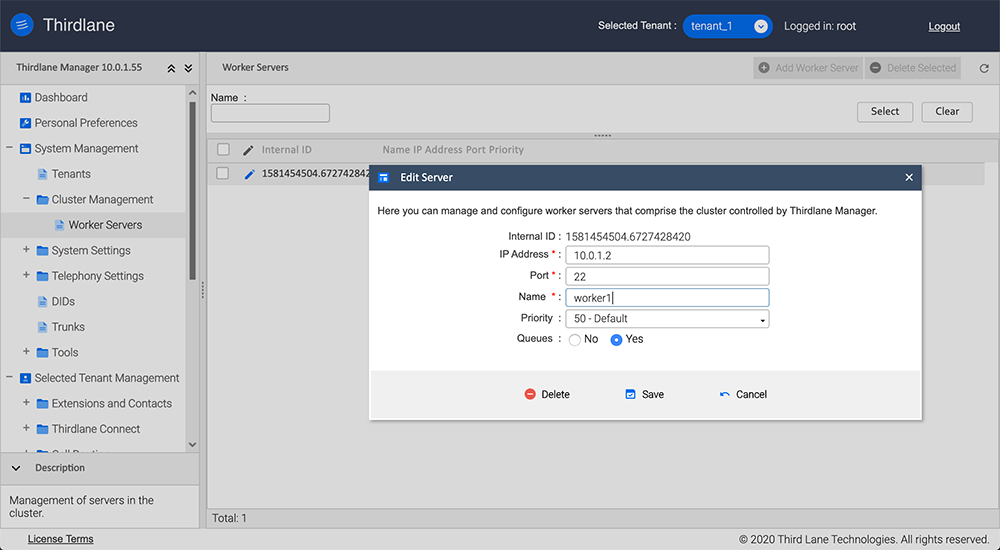Click the DIDs document icon

tap(42, 302)
